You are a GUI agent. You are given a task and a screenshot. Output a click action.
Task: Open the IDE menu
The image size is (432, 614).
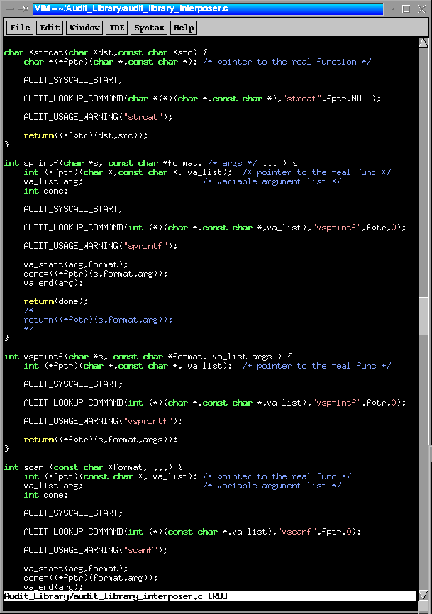click(117, 27)
